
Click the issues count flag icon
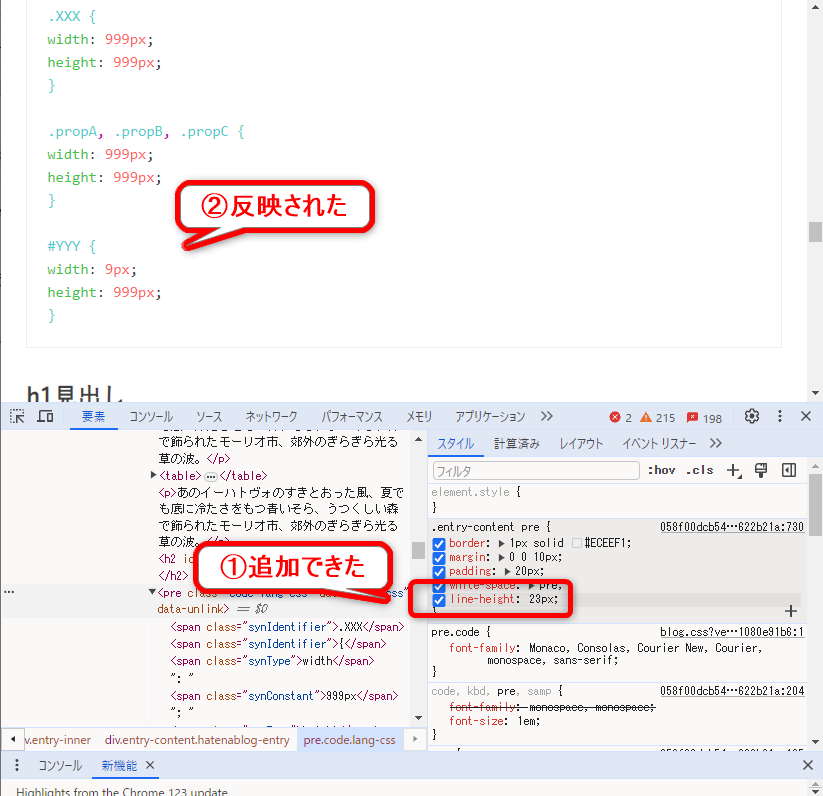pos(692,417)
